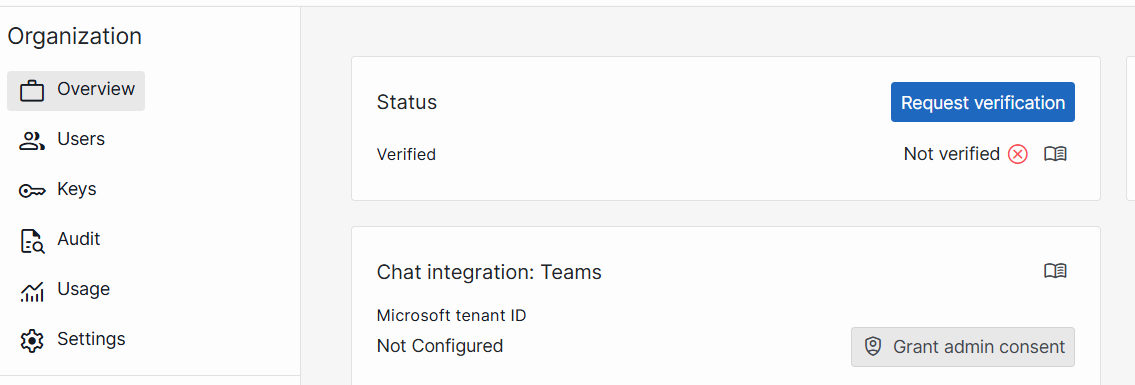Click the briefcase icon beside Overview
The image size is (1135, 385).
click(x=32, y=91)
